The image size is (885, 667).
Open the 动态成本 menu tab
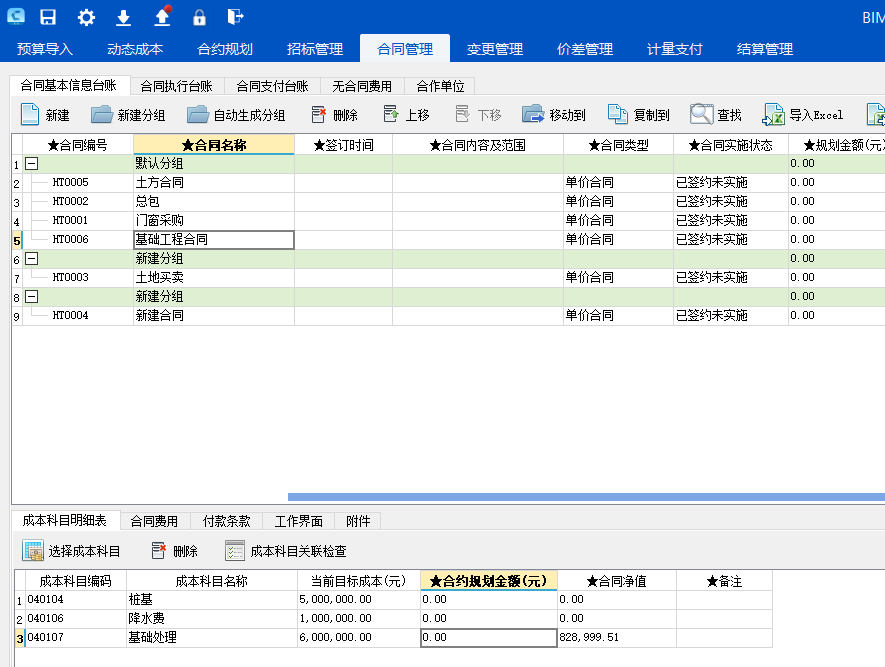pos(135,49)
